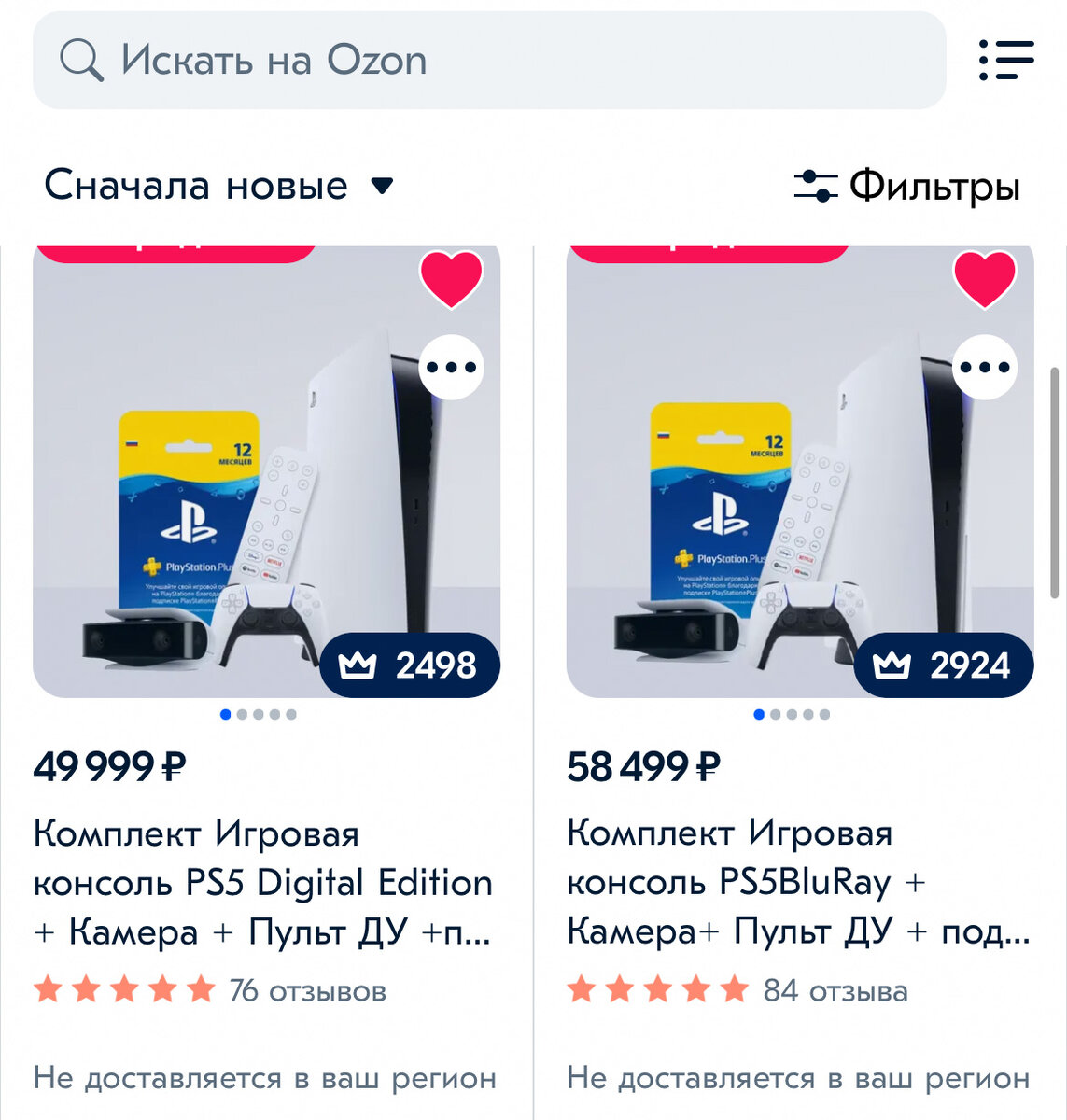
Task: Open the PS5BluRay bundle title link
Action: (x=798, y=883)
